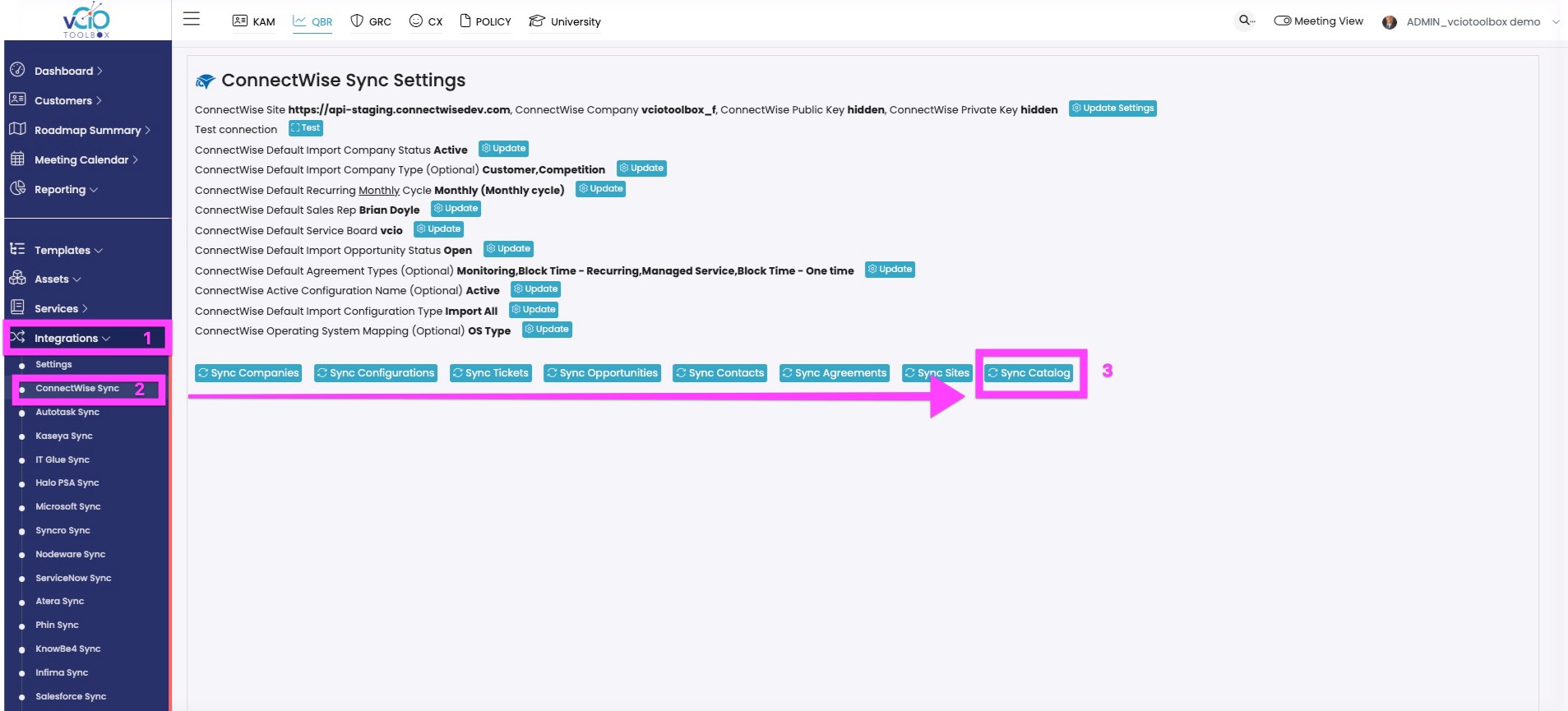Click the Sync Agreements button

pos(835,373)
